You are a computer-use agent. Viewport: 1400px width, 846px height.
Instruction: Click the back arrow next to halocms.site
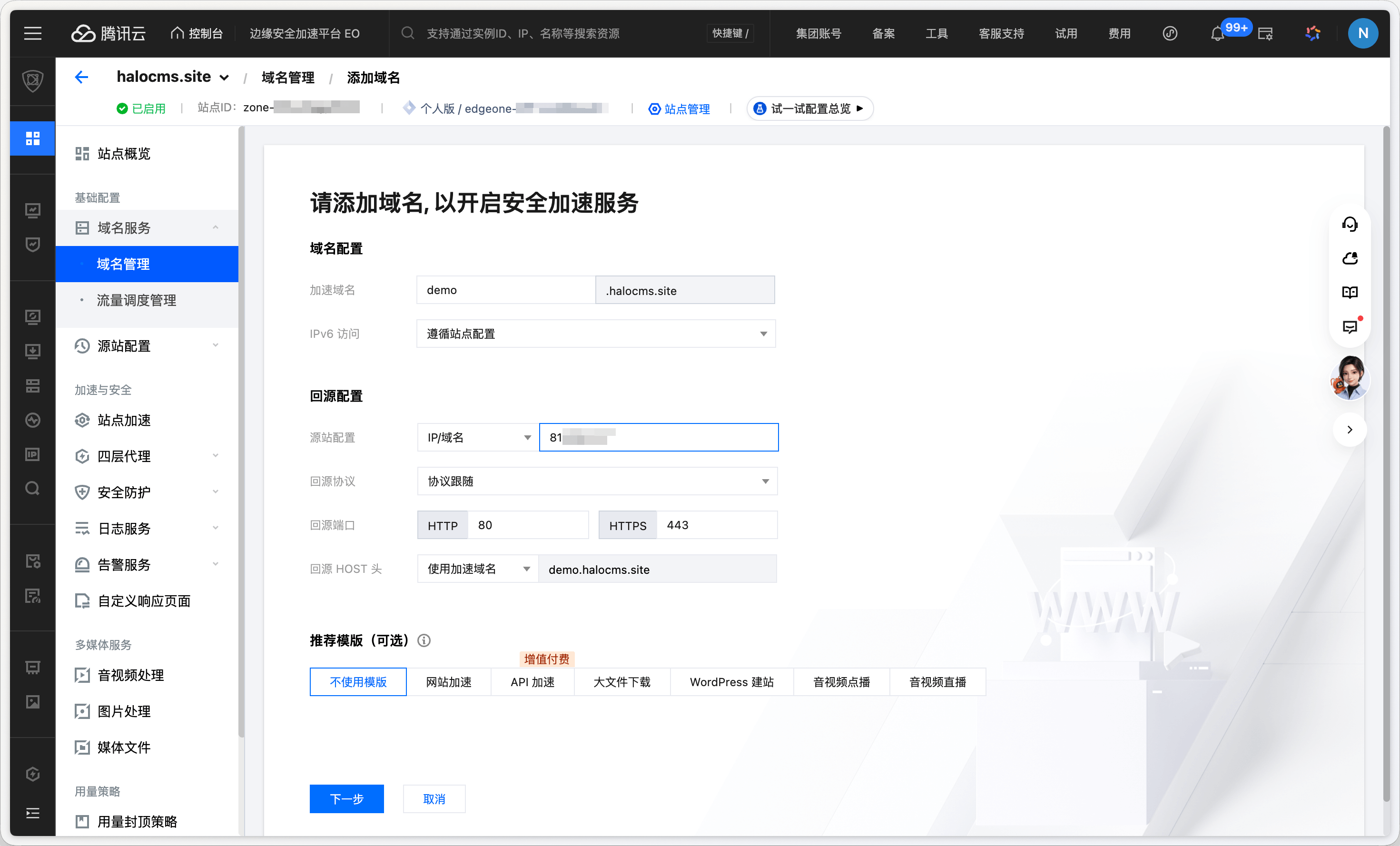coord(82,77)
